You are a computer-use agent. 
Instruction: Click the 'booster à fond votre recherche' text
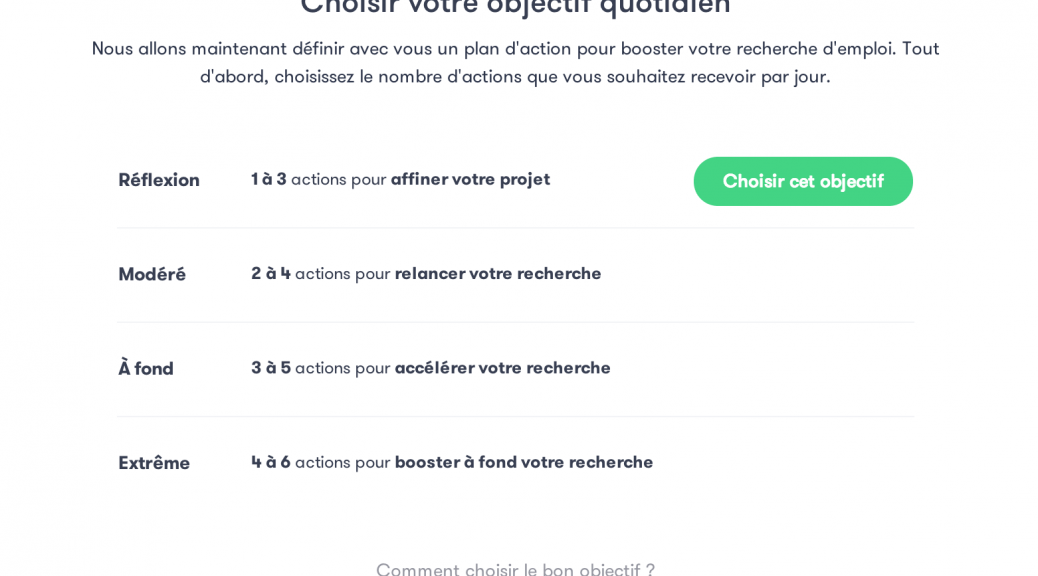tap(524, 461)
